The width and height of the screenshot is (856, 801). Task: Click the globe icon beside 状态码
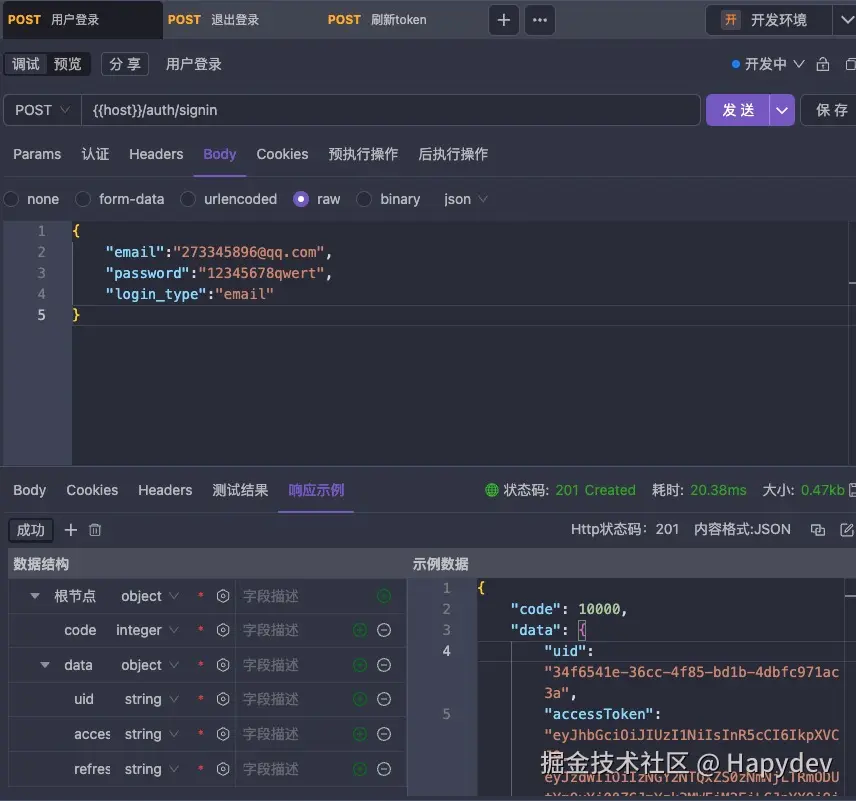click(491, 490)
